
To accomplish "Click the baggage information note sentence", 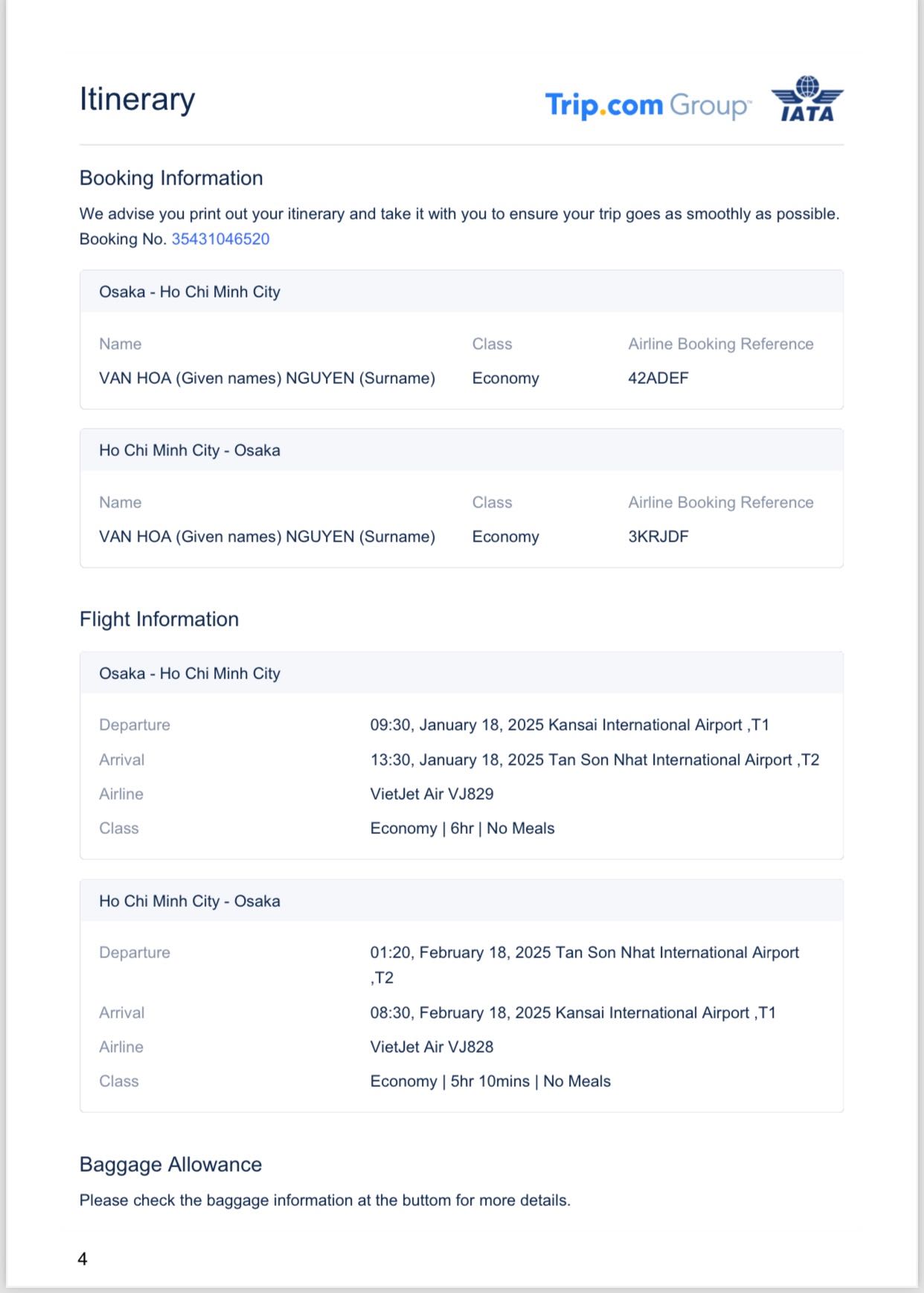I will tap(324, 1200).
